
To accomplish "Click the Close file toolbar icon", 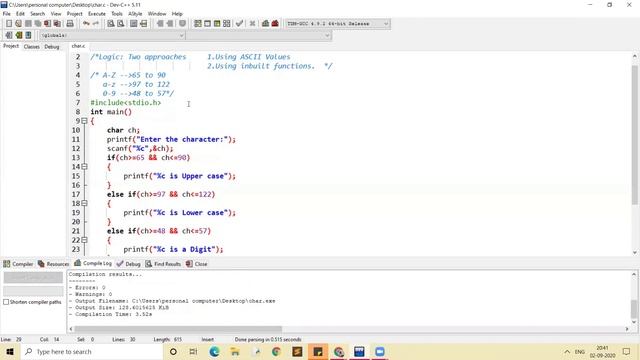I will pyautogui.click(x=48, y=24).
